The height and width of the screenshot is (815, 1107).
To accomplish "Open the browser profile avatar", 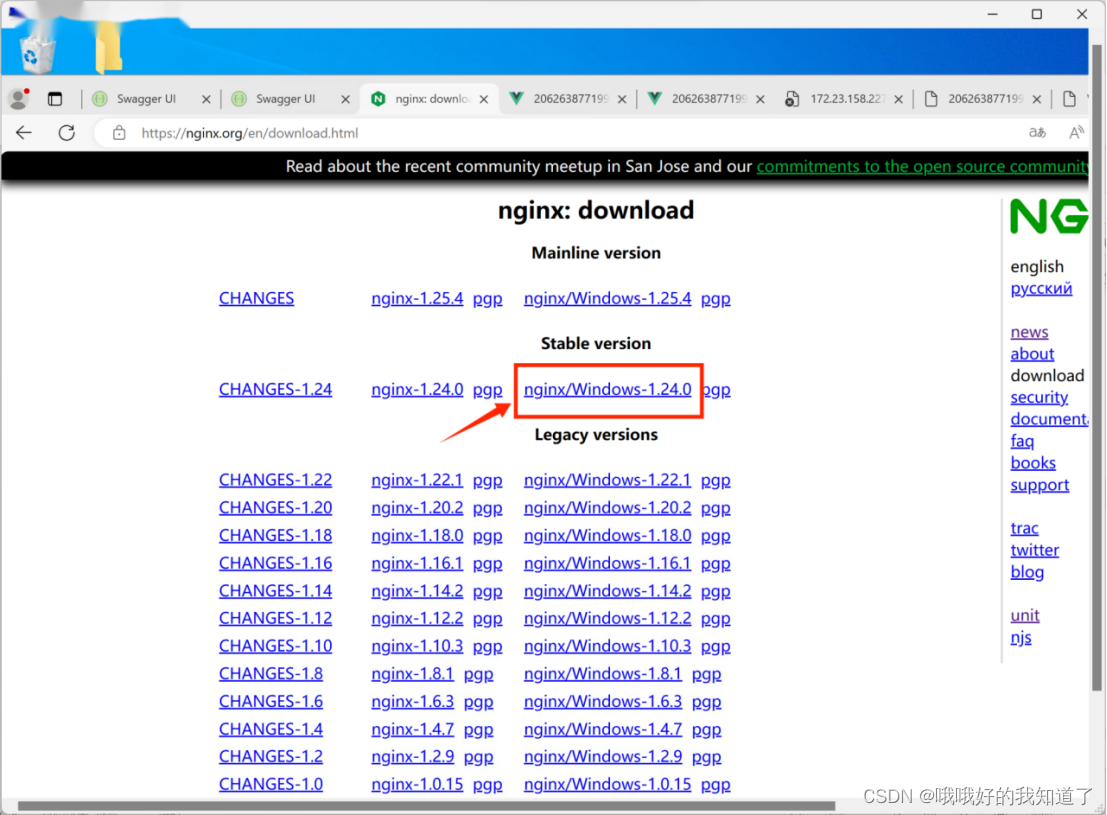I will (x=19, y=99).
